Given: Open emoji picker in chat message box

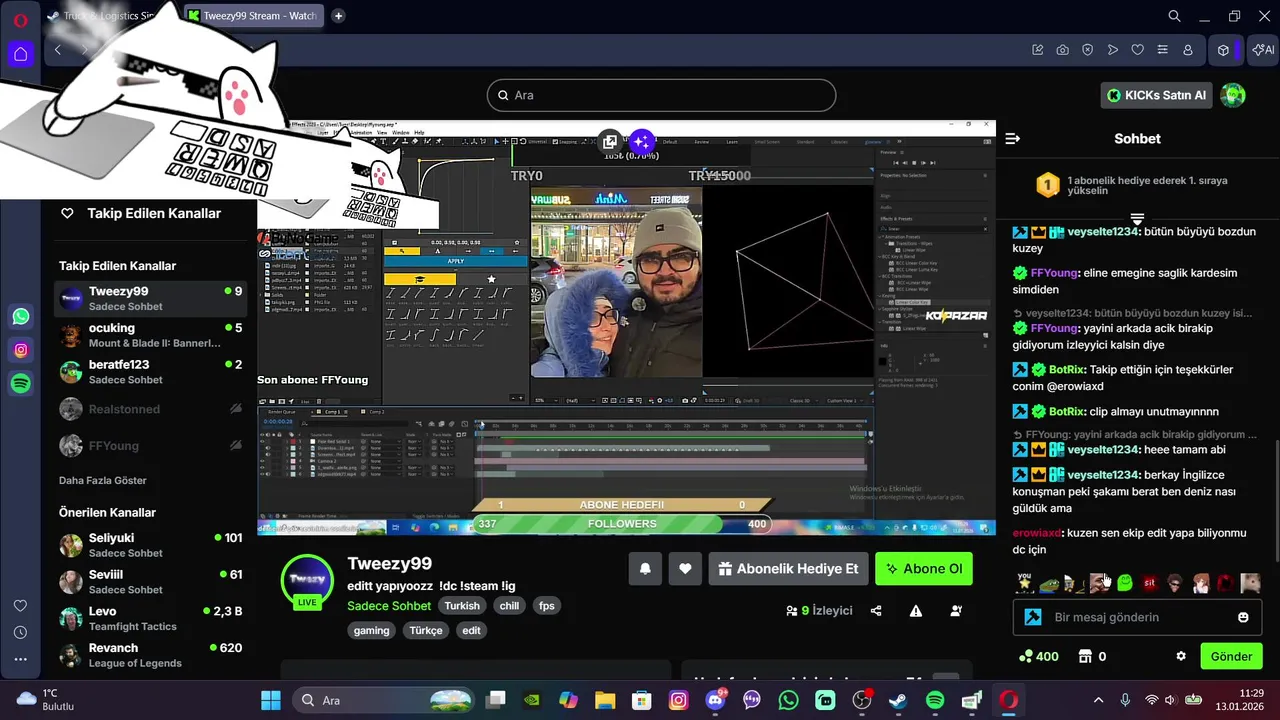Looking at the screenshot, I should pyautogui.click(x=1243, y=617).
